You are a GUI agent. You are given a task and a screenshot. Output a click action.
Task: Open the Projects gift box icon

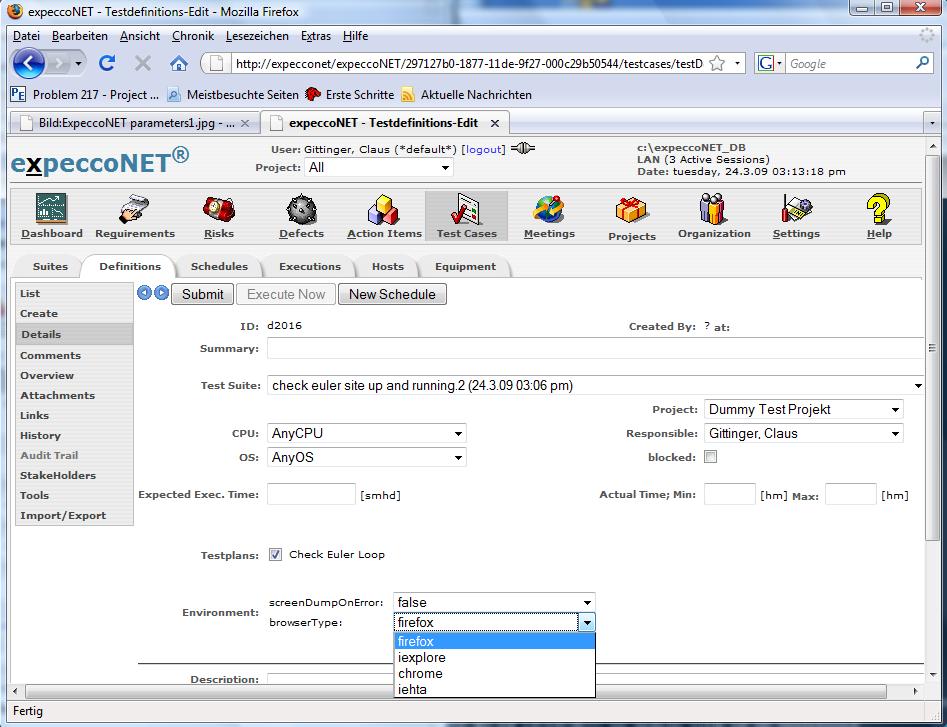(632, 211)
